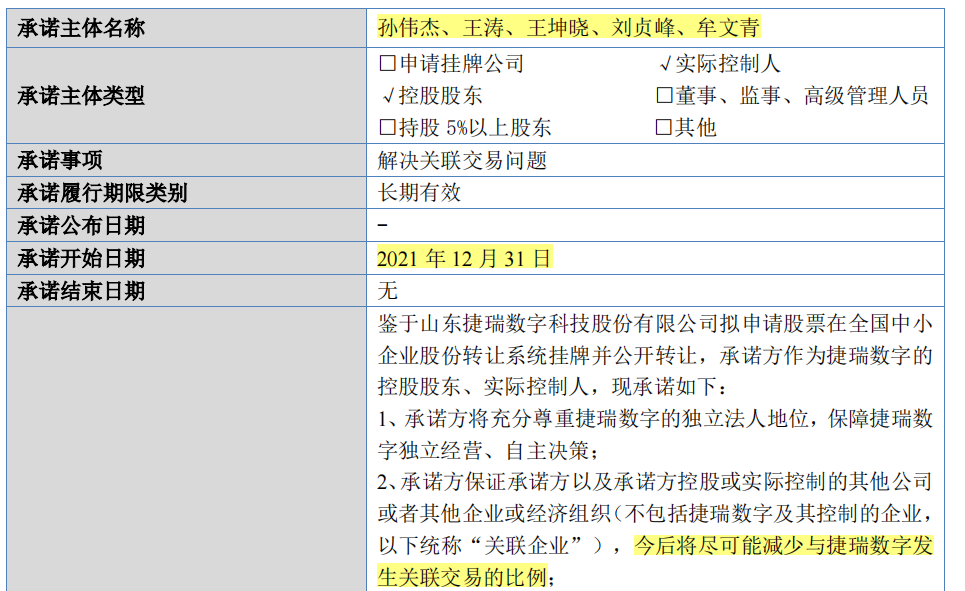The width and height of the screenshot is (965, 591).
Task: Click the highlighted date 2021 年 12 月 31 日
Action: (464, 259)
